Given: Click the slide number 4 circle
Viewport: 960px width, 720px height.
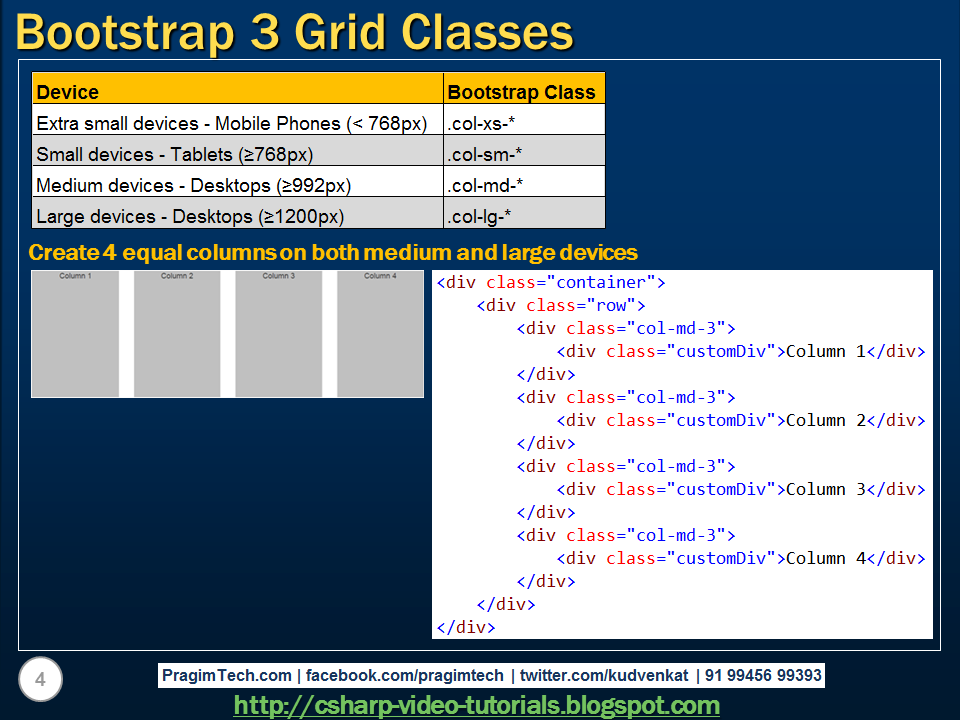Looking at the screenshot, I should (40, 679).
